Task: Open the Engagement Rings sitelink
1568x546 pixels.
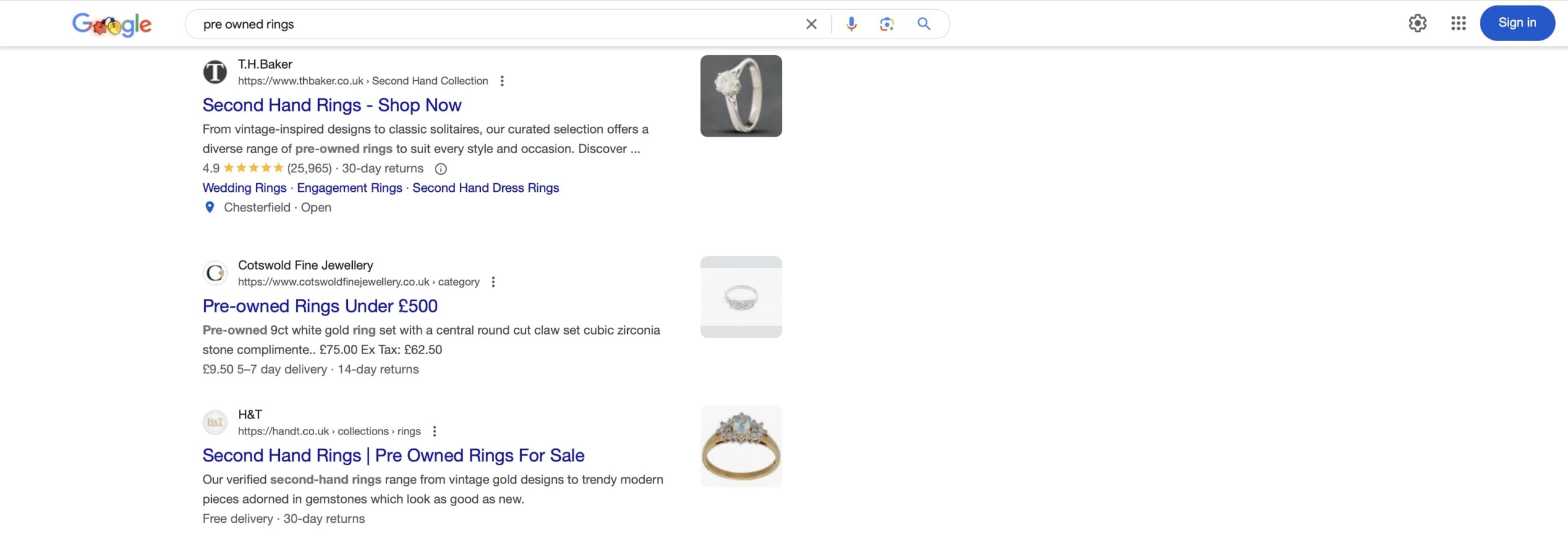Action: (x=350, y=188)
